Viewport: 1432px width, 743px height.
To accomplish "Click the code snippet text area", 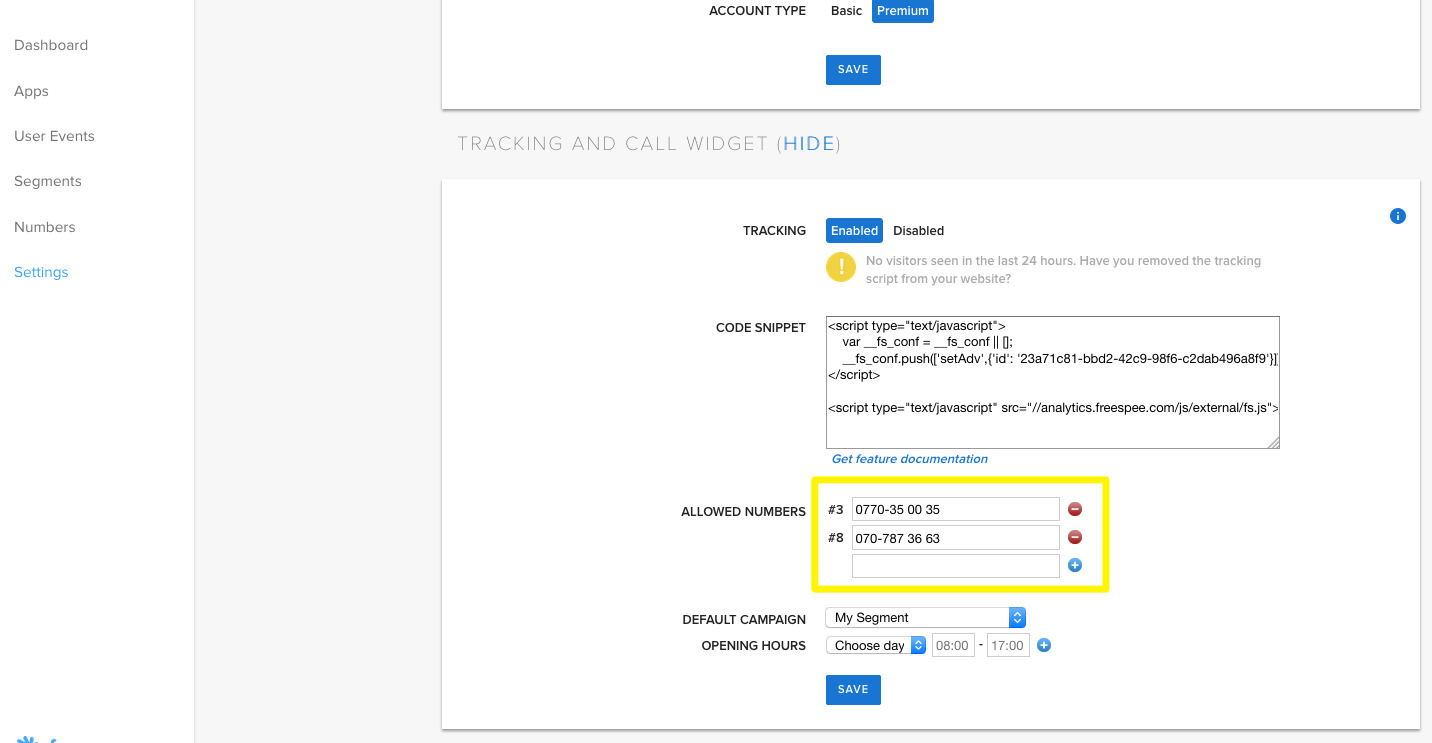I will tap(1053, 382).
